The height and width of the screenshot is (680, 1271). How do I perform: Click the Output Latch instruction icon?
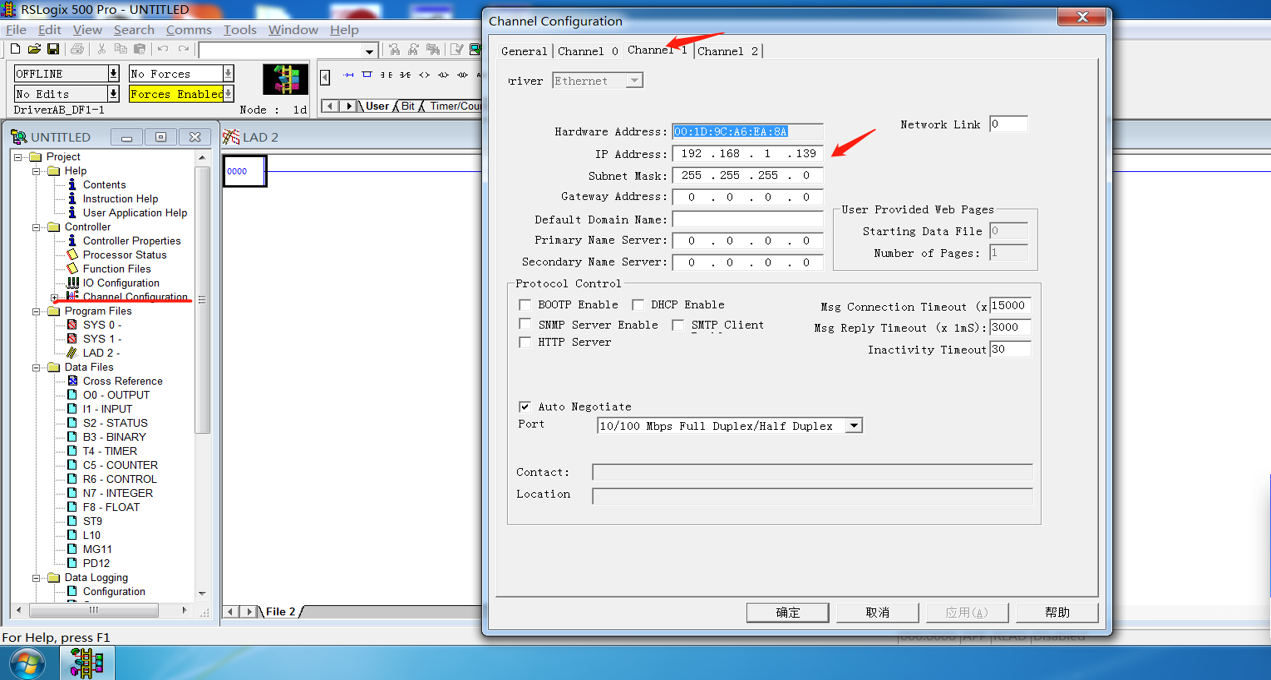pyautogui.click(x=443, y=75)
